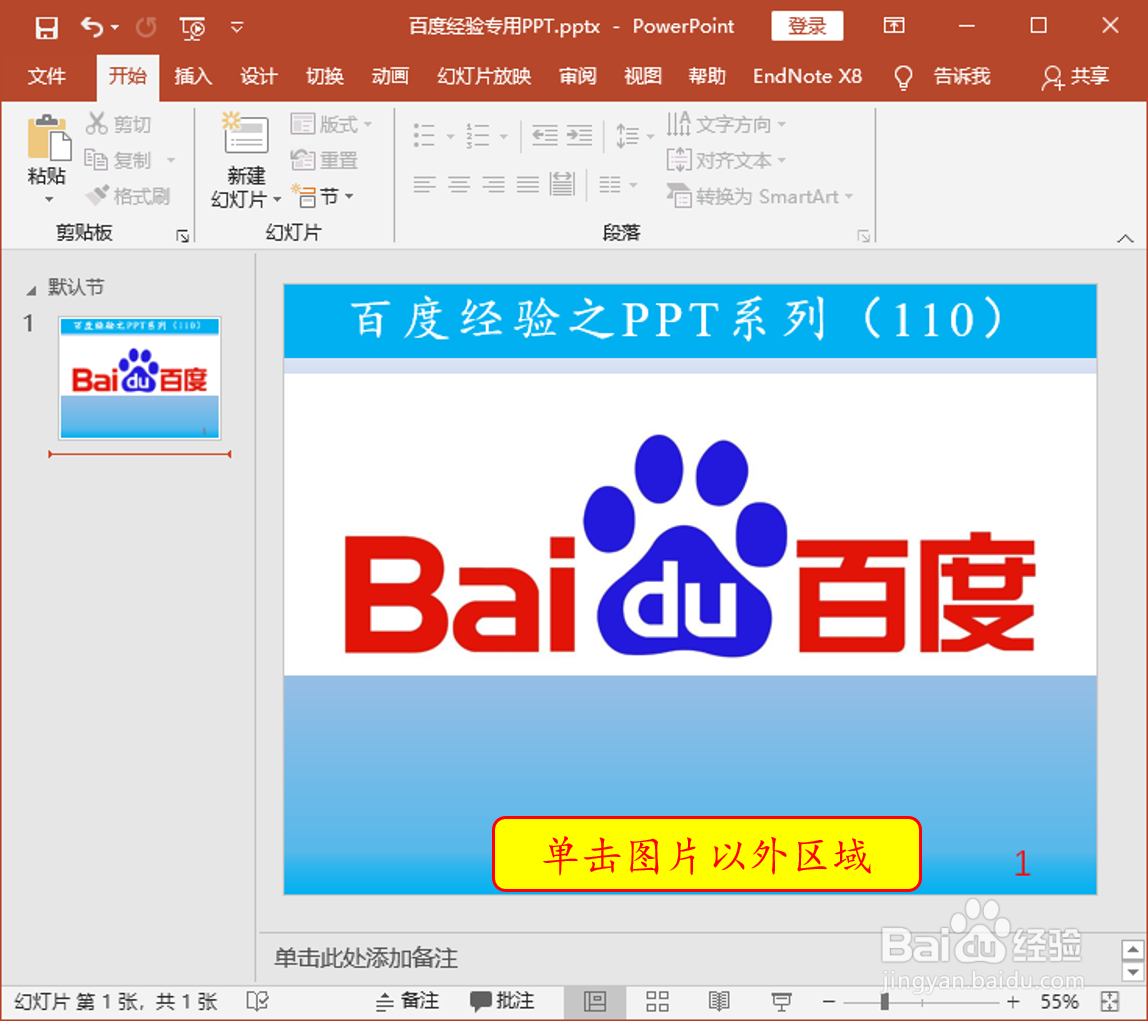Switch to Reading view icon
This screenshot has width=1148, height=1021.
pyautogui.click(x=719, y=1001)
